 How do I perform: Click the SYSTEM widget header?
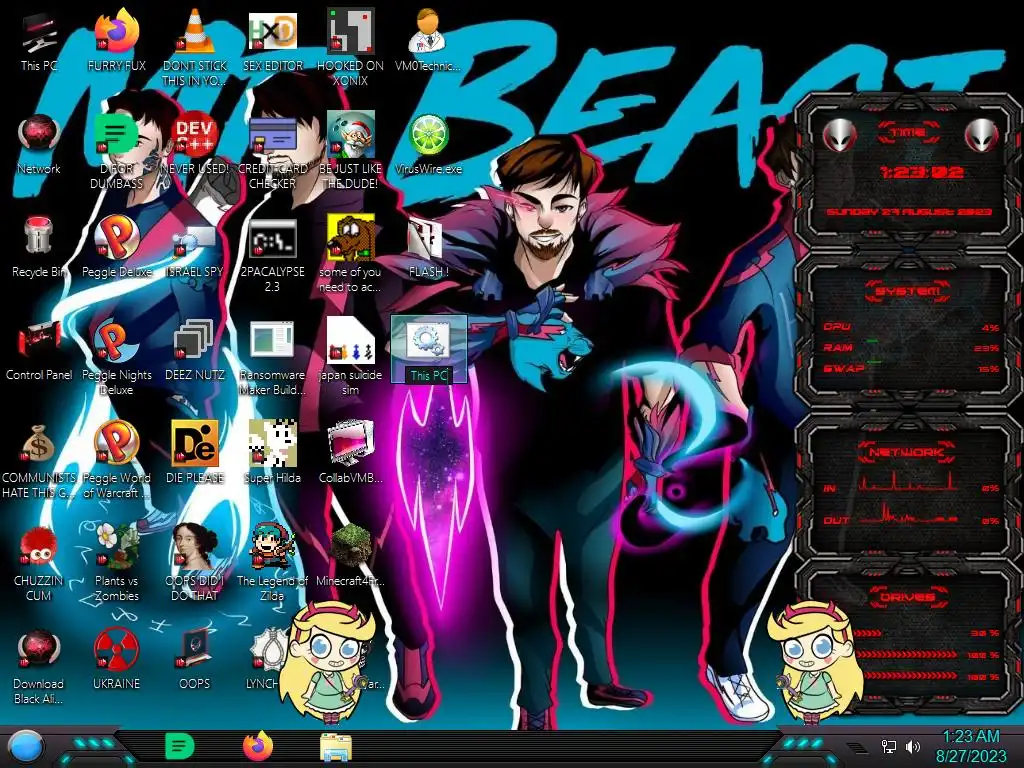[908, 291]
